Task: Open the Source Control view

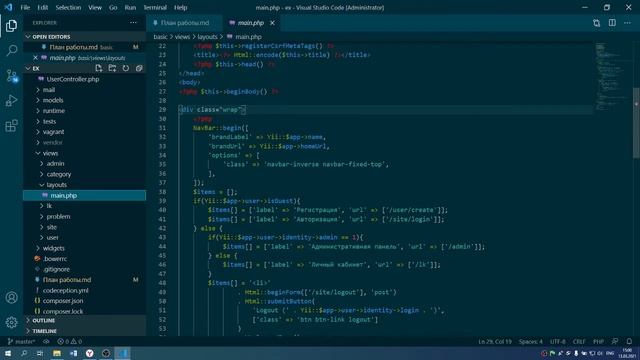Action: 11,76
